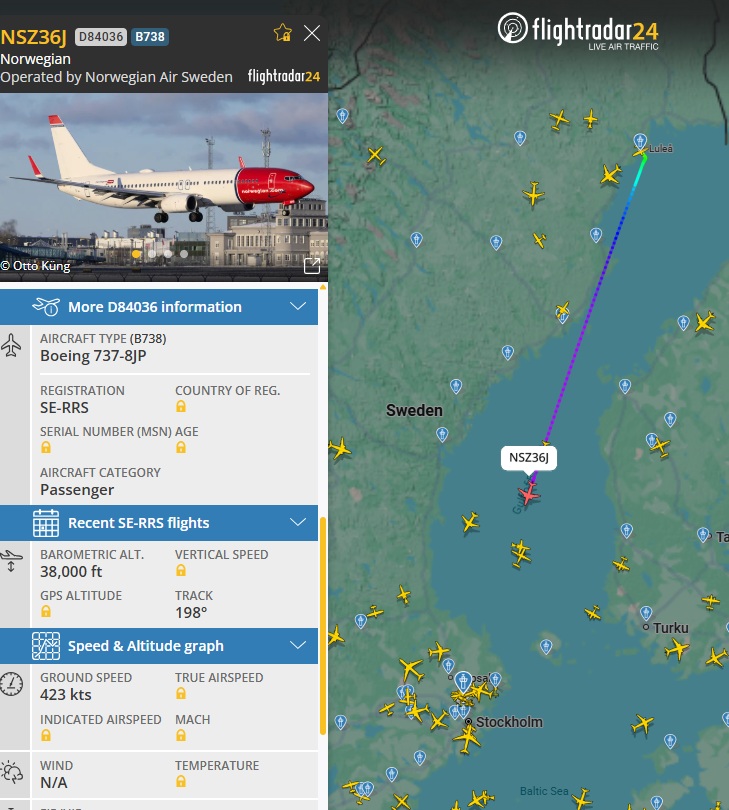This screenshot has width=729, height=810.
Task: Click the B738 aircraft type badge
Action: 150,37
